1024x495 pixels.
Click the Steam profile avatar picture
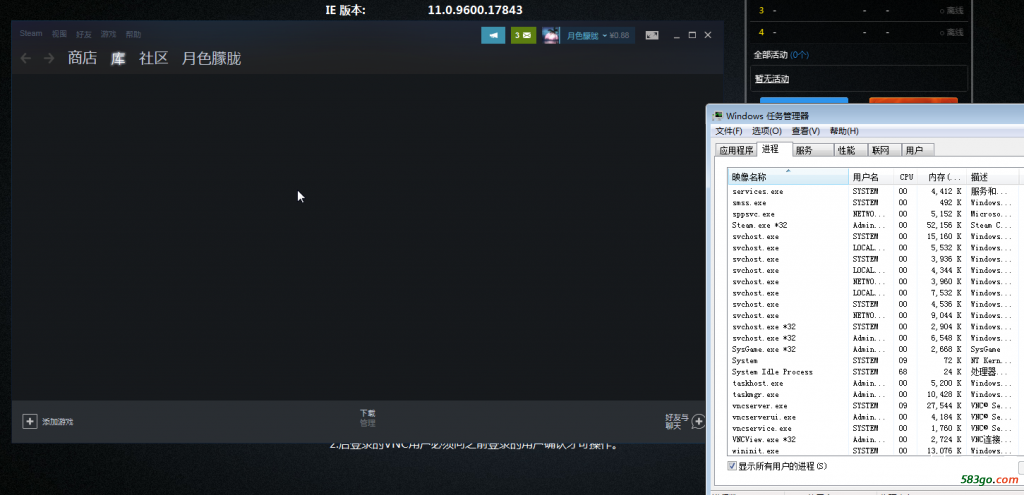point(551,35)
